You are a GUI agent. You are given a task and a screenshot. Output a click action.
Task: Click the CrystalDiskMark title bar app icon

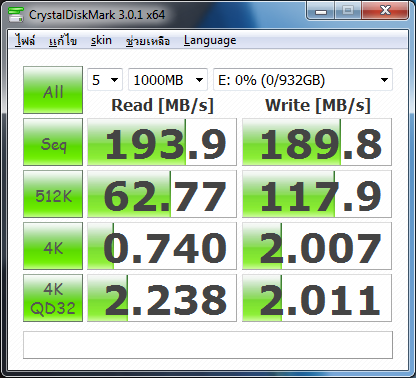click(16, 14)
